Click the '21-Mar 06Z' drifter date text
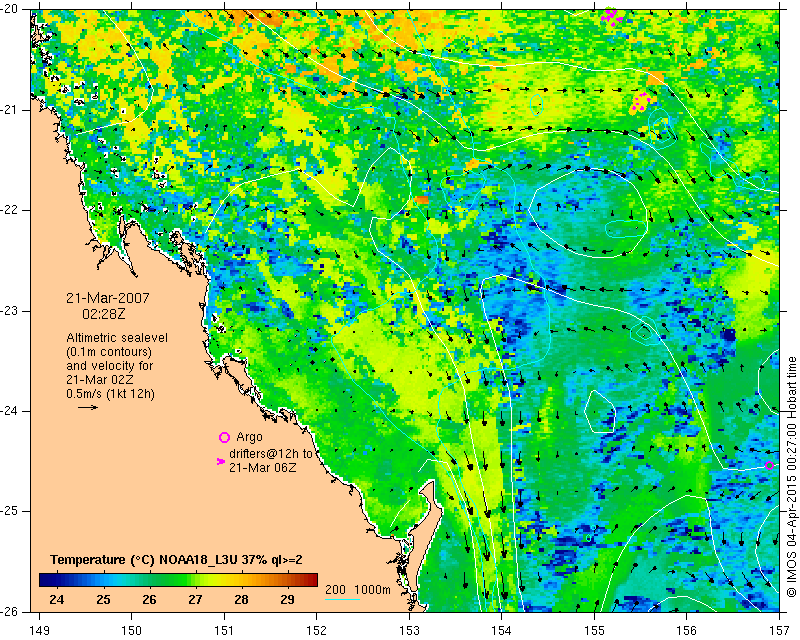Screen dimensions: 800x640 (x=262, y=467)
